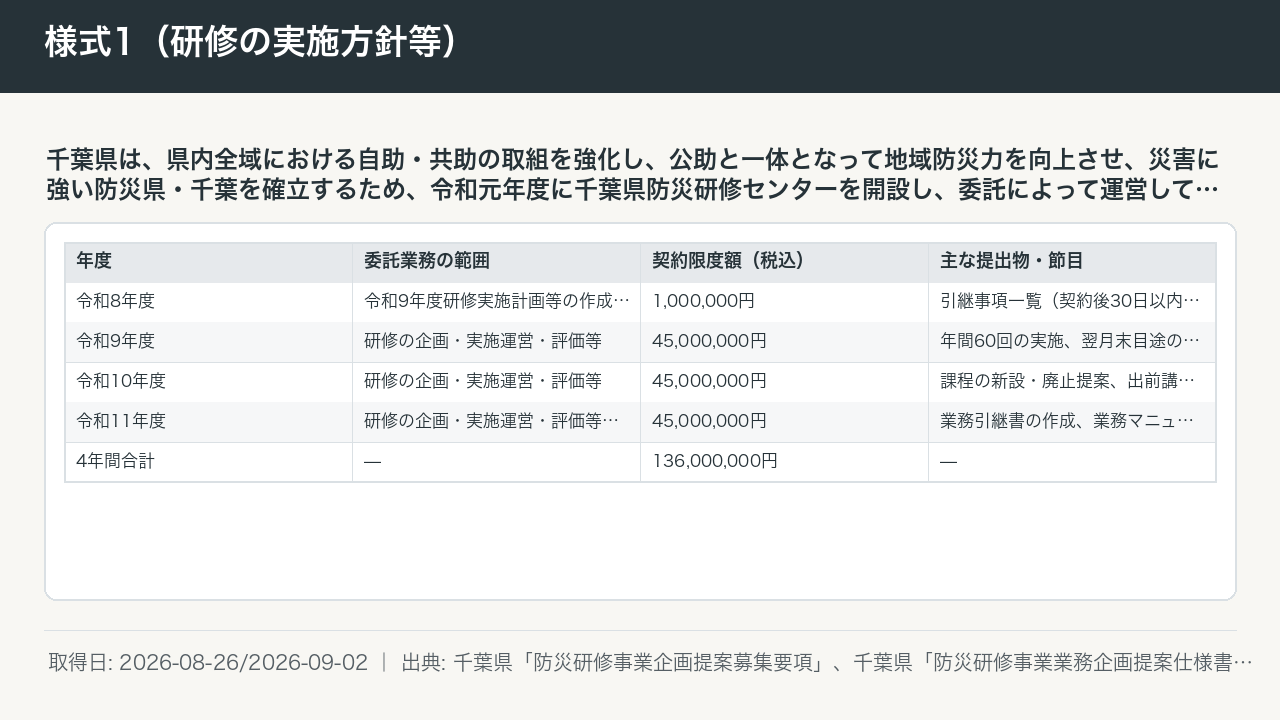Click the 主な提出物・節目 column header
1280x720 pixels.
tap(1072, 262)
